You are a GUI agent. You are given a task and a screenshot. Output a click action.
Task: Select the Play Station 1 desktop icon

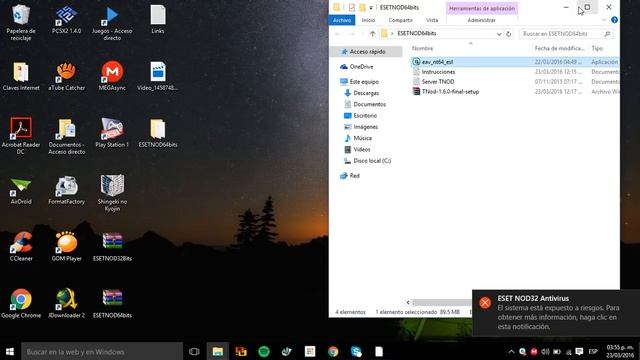click(112, 133)
